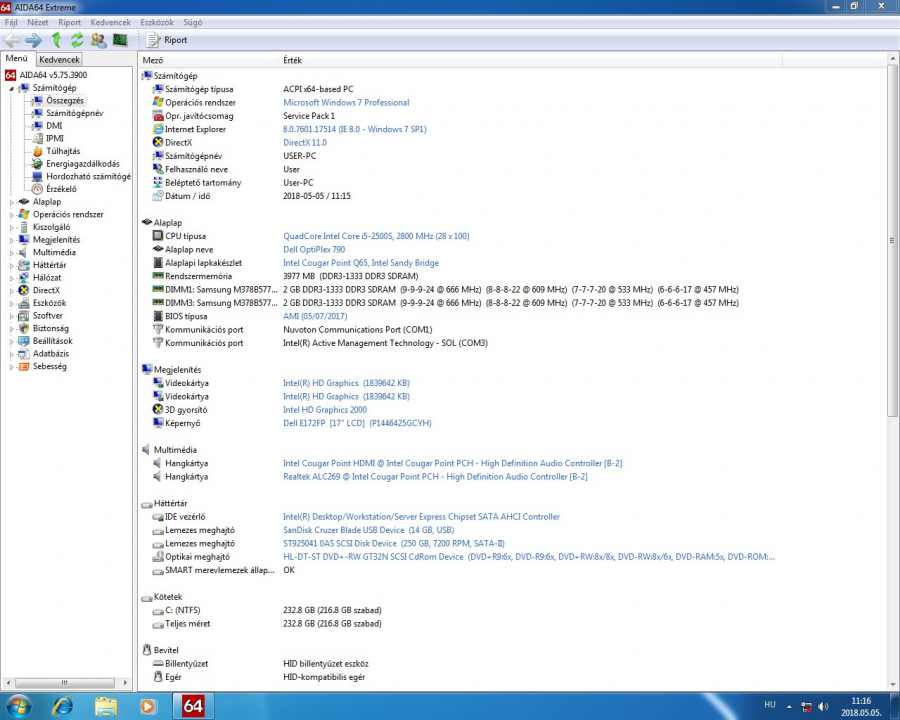Viewport: 900px width, 720px height.
Task: Click the Szoftver tree icon
Action: pyautogui.click(x=24, y=315)
